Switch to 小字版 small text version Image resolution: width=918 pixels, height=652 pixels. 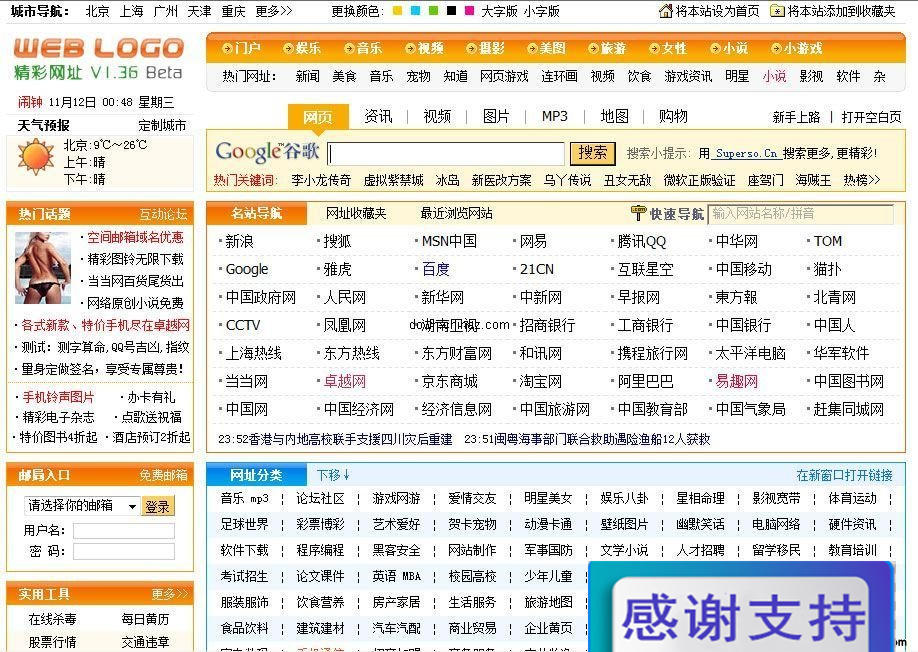click(x=541, y=11)
